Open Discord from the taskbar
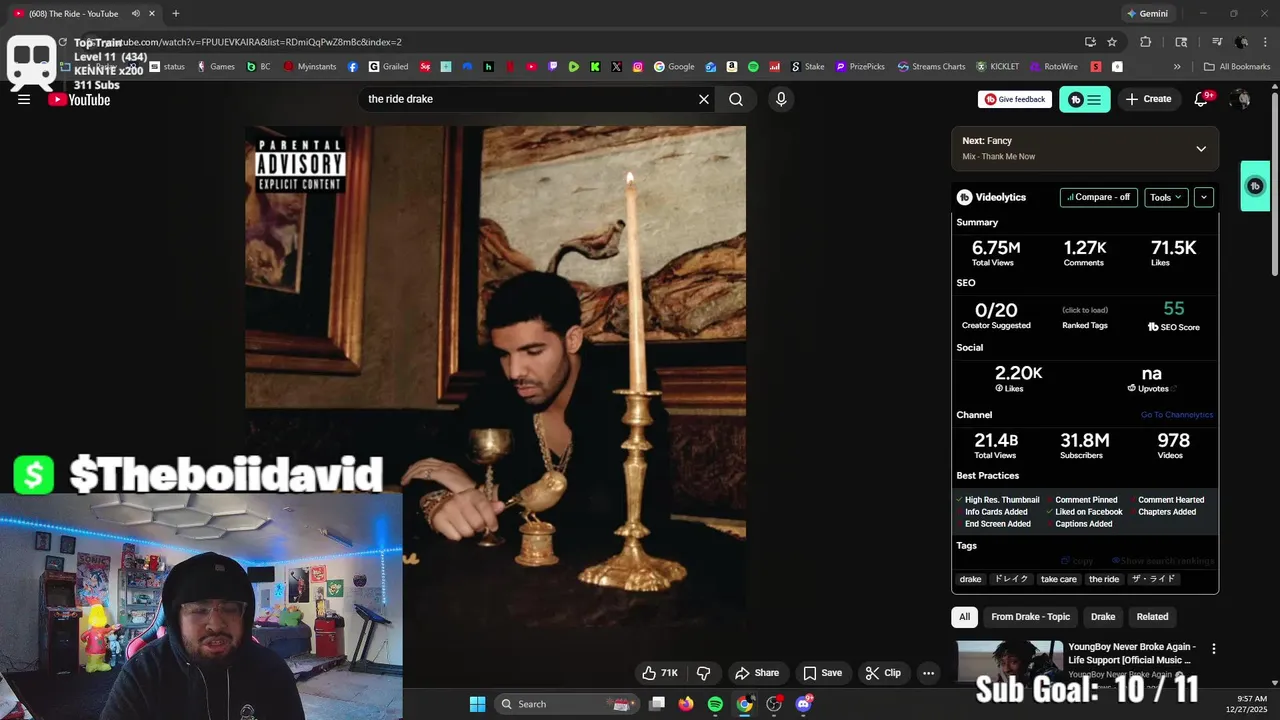Screen dimensions: 1280x720 pyautogui.click(x=803, y=704)
